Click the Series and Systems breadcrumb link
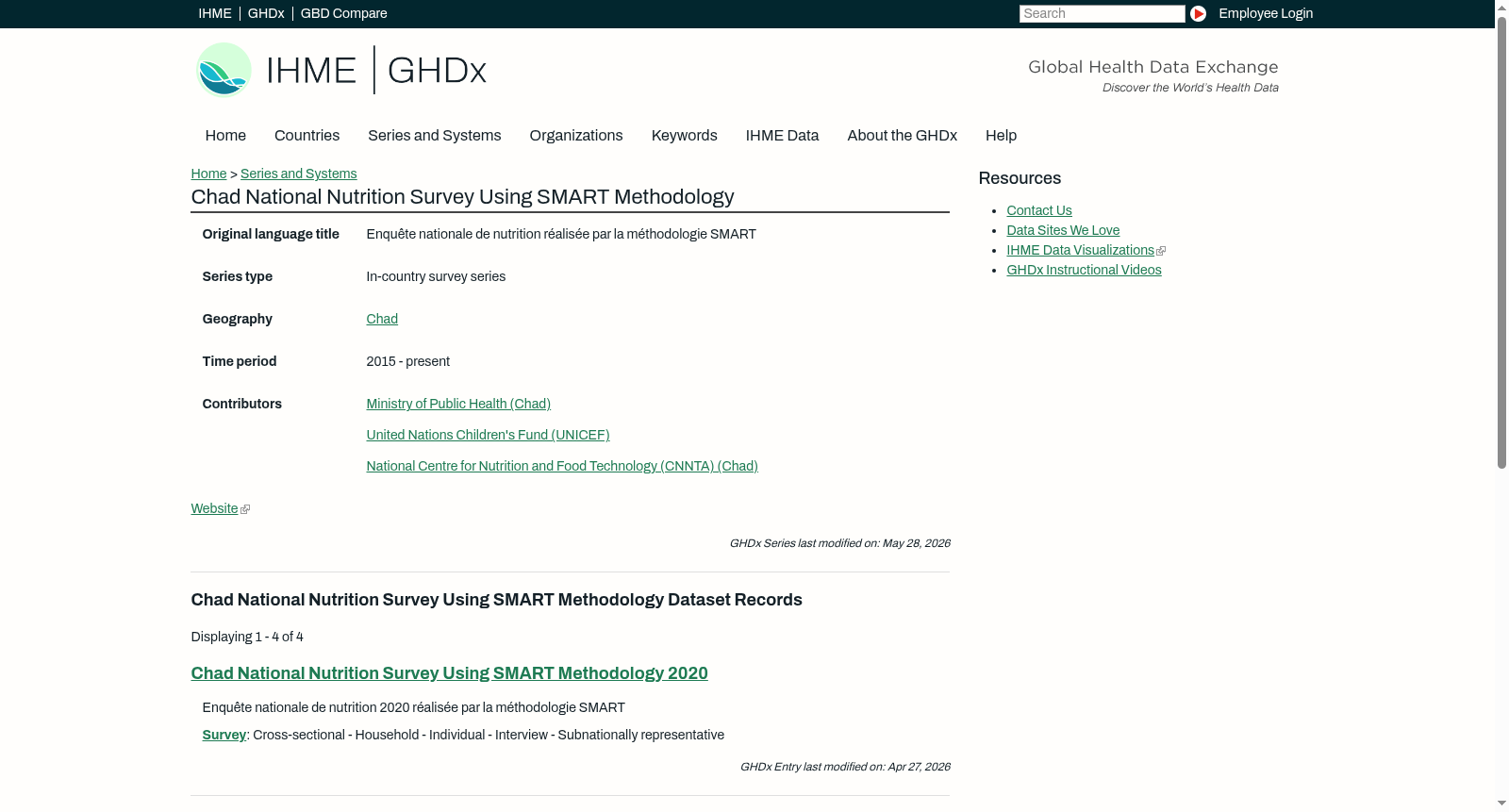1509x812 pixels. click(298, 174)
